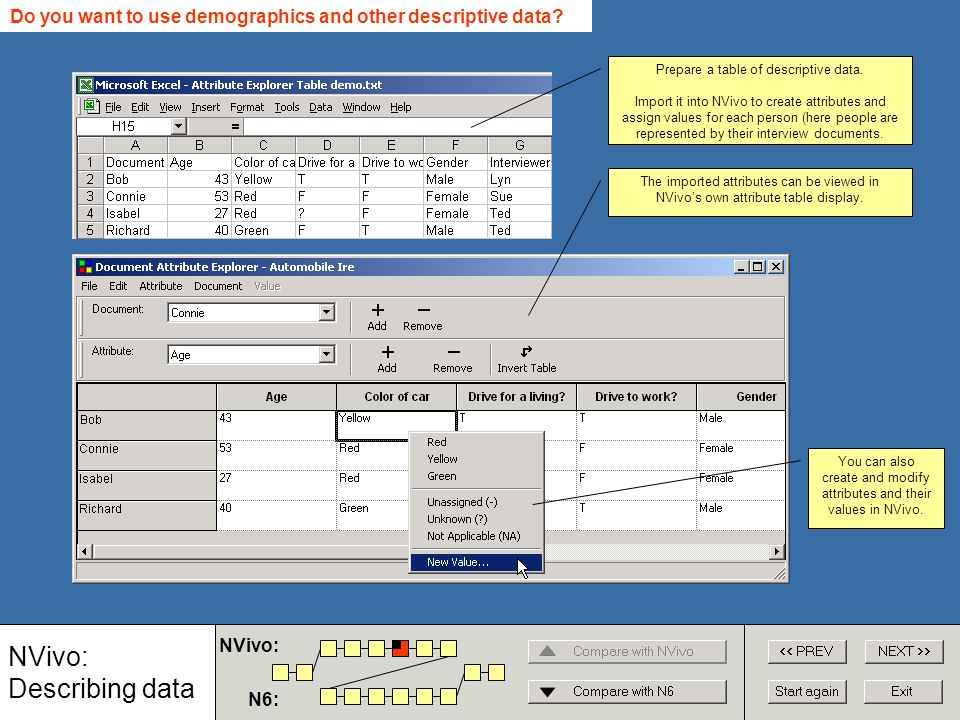The width and height of the screenshot is (960, 720).
Task: Click the Invert Table icon
Action: click(x=526, y=351)
